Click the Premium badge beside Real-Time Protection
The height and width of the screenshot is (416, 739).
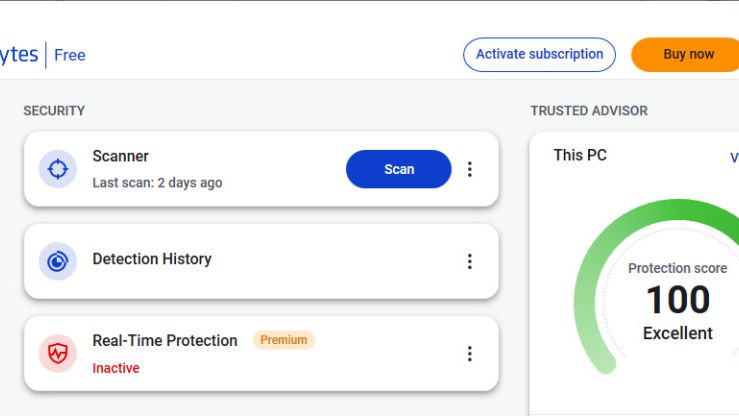click(x=284, y=340)
